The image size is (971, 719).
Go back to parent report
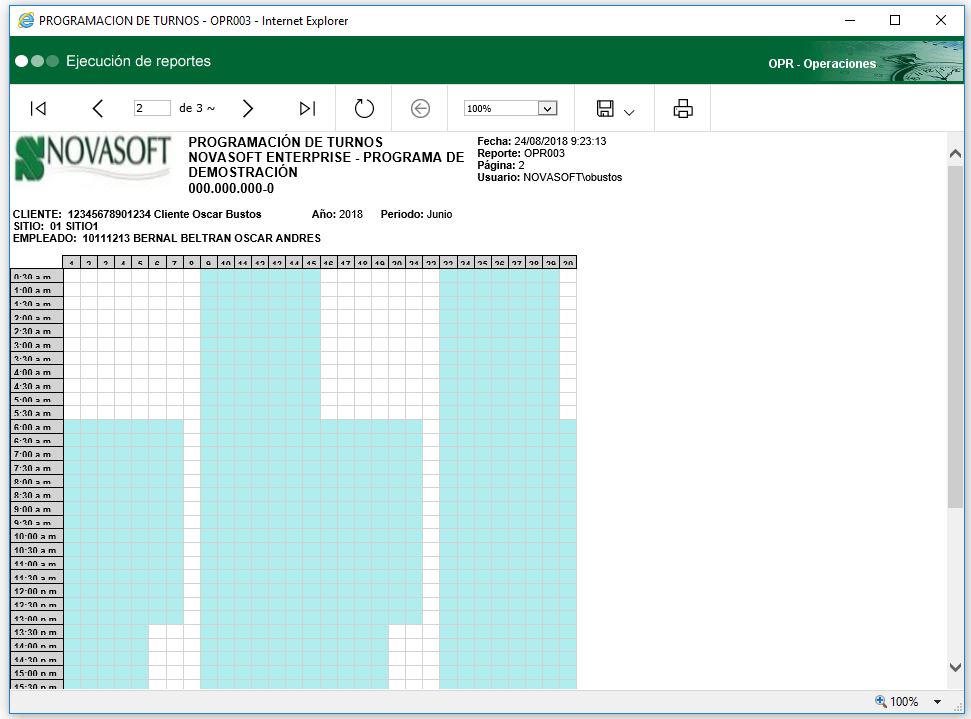coord(420,108)
